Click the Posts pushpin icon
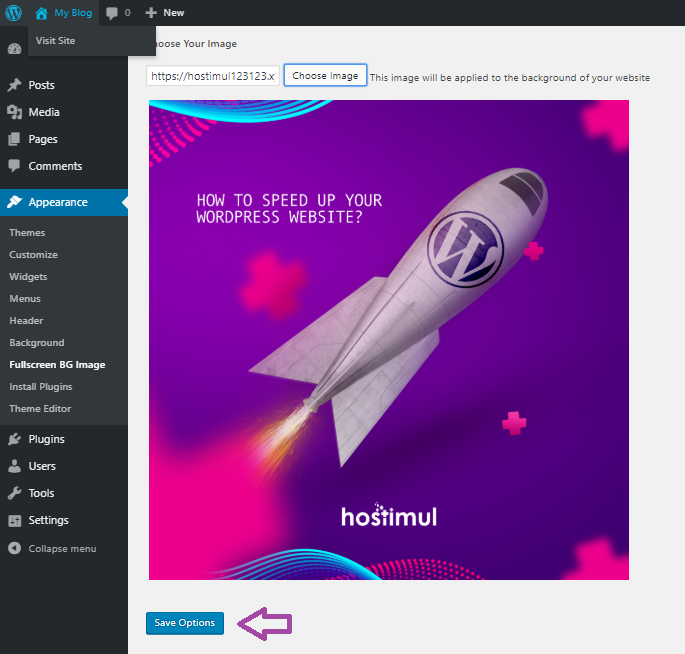685x654 pixels. click(x=14, y=85)
